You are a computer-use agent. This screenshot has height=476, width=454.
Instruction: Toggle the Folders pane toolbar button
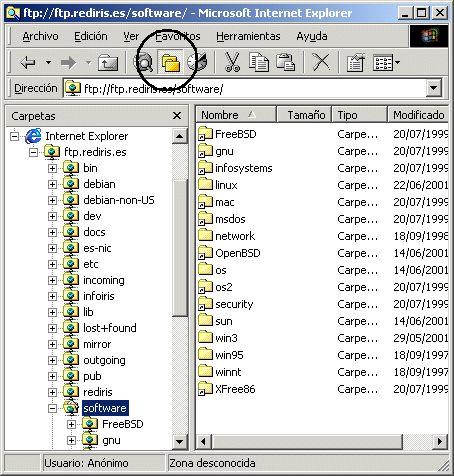171,62
